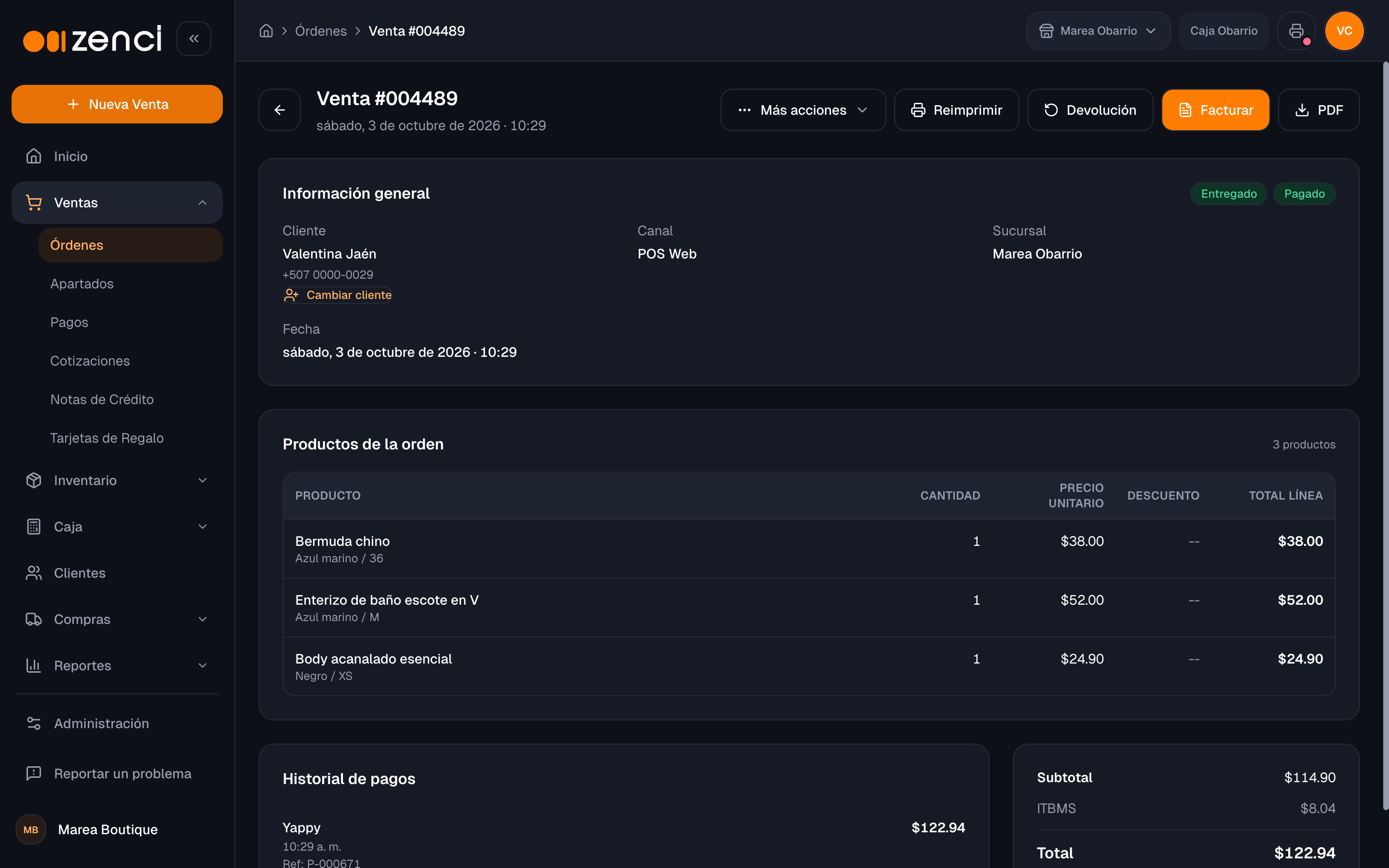This screenshot has height=868, width=1389.
Task: Click the POS Web channel value
Action: pos(667,254)
